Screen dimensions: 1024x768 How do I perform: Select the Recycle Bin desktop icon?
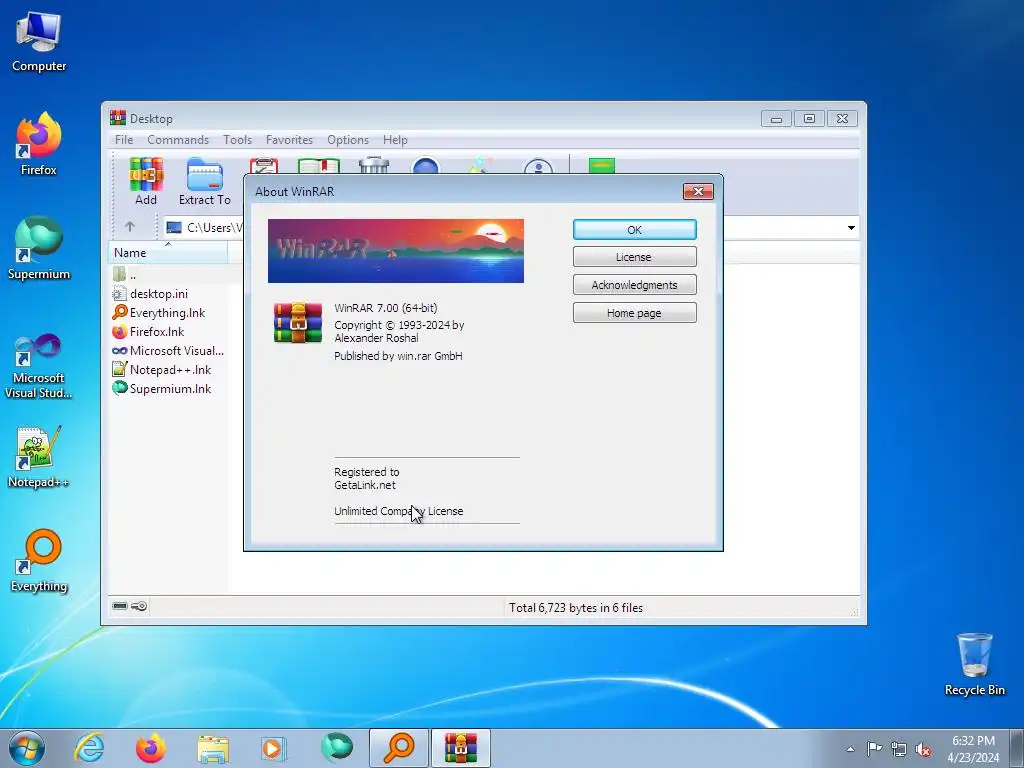tap(974, 664)
